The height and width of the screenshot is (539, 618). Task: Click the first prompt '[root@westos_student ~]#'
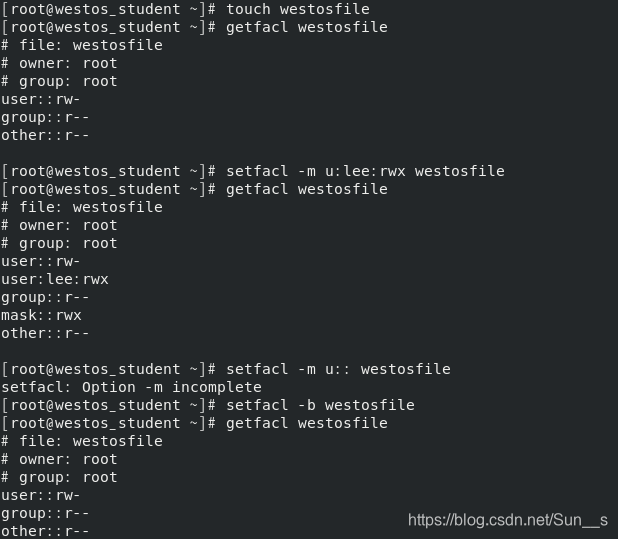pyautogui.click(x=109, y=9)
